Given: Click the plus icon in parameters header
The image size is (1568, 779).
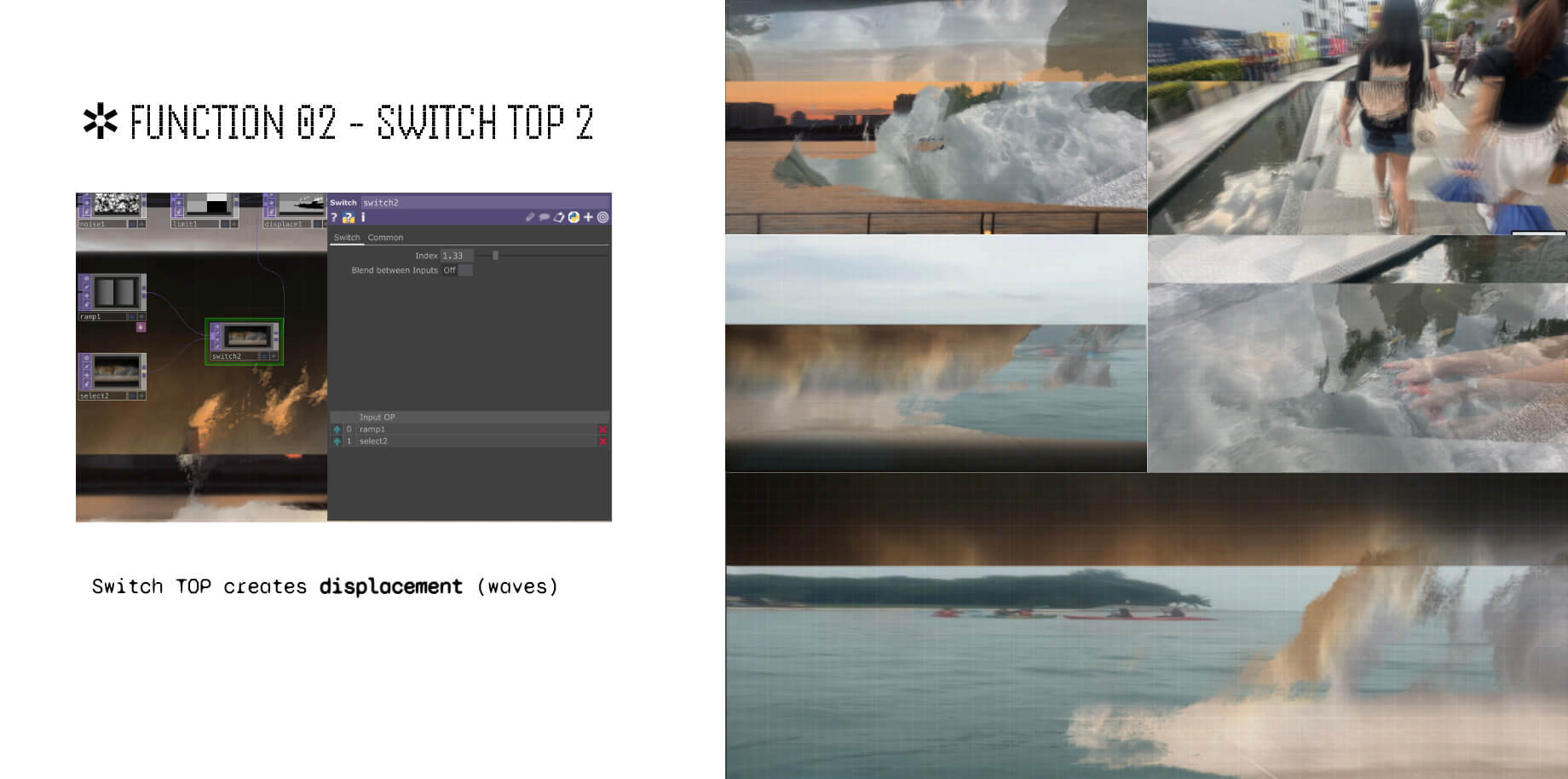Looking at the screenshot, I should [588, 217].
